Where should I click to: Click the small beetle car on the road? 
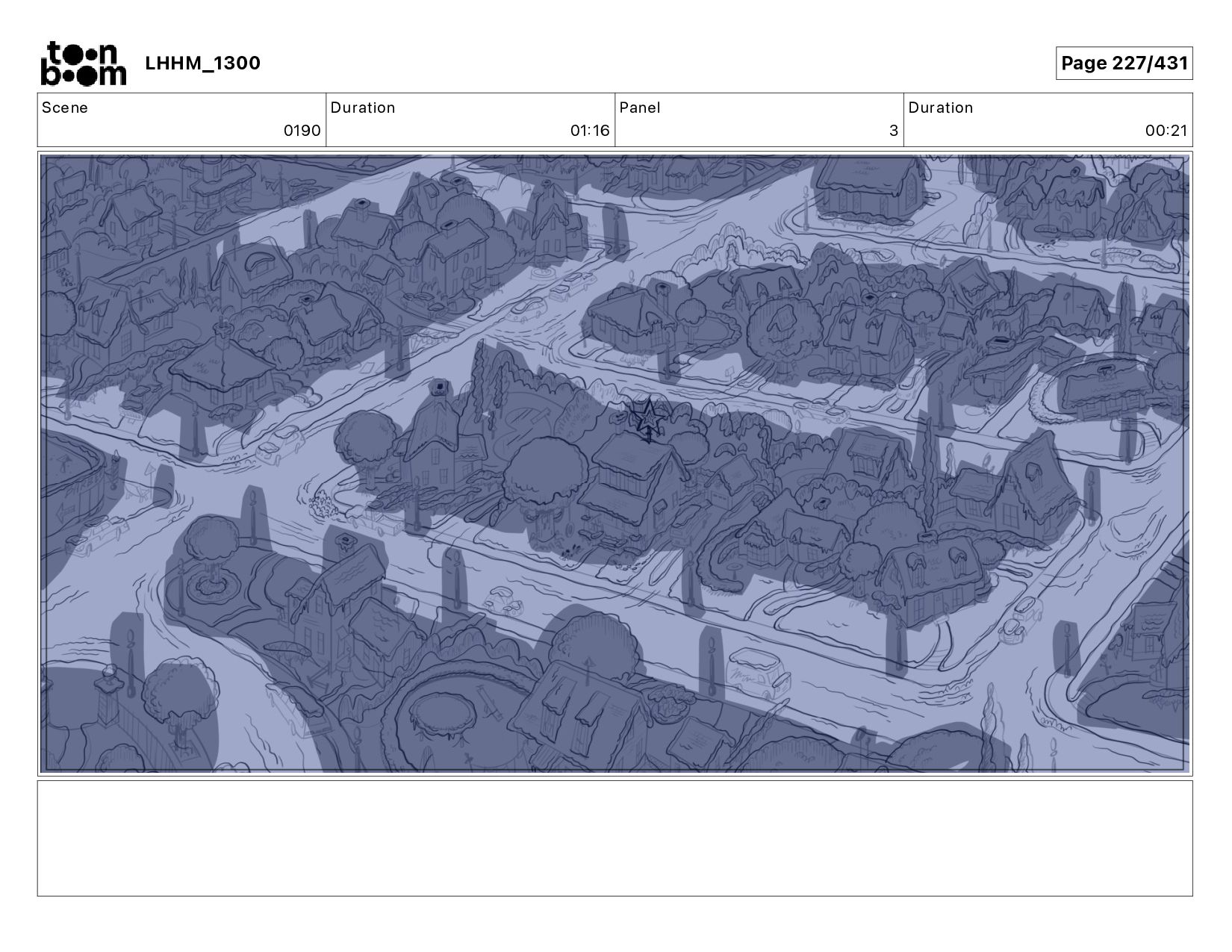[x=504, y=602]
